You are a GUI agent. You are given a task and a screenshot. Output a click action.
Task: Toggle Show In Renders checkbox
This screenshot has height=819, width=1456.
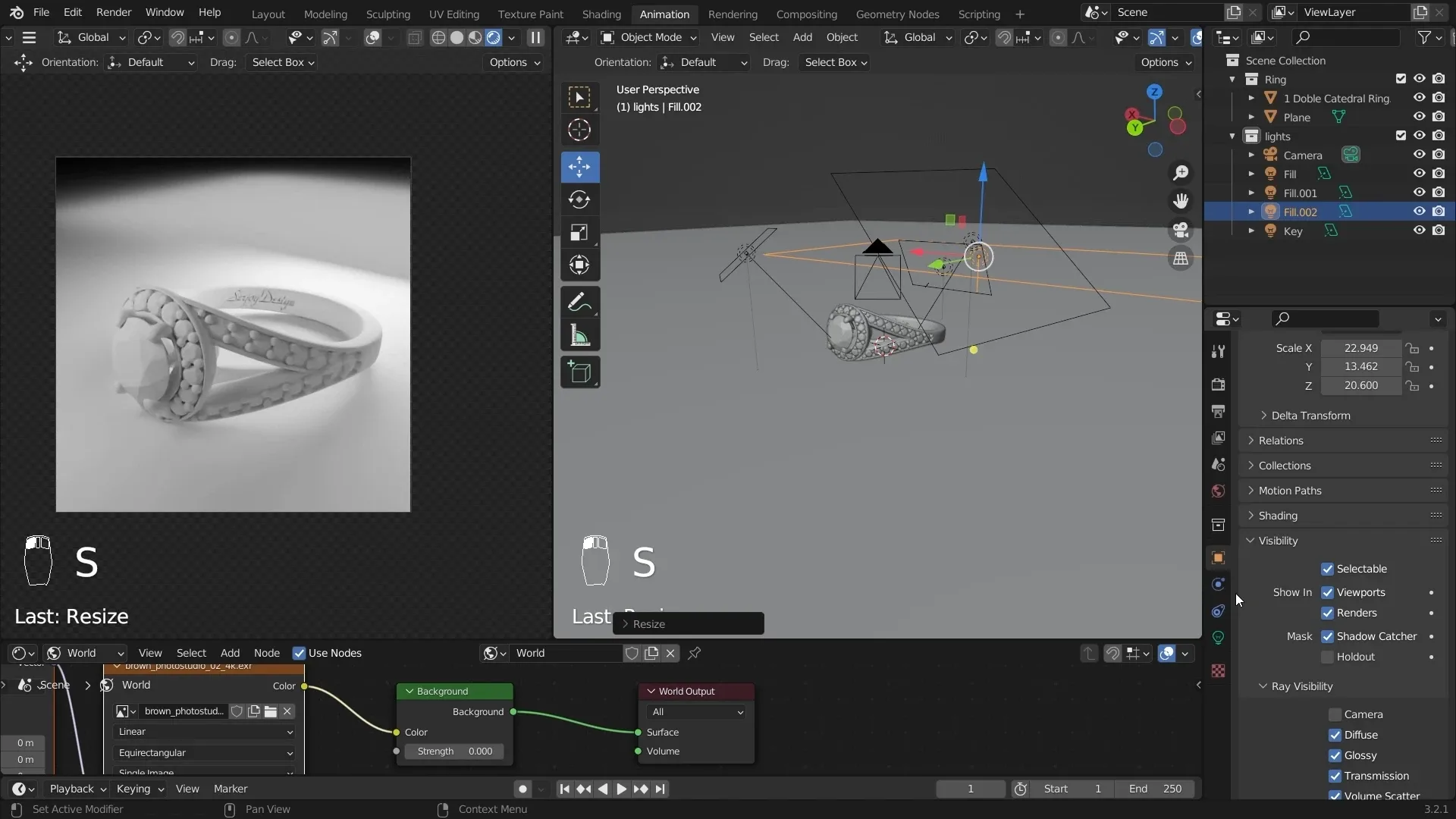(x=1327, y=613)
